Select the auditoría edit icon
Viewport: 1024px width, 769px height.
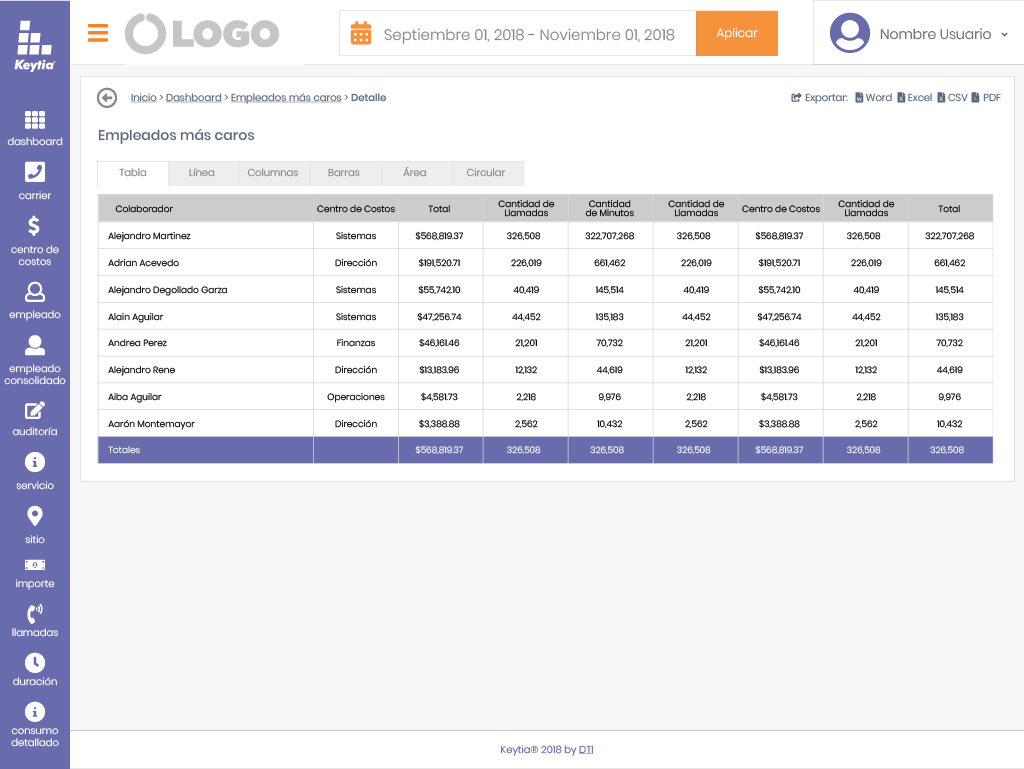pyautogui.click(x=35, y=411)
